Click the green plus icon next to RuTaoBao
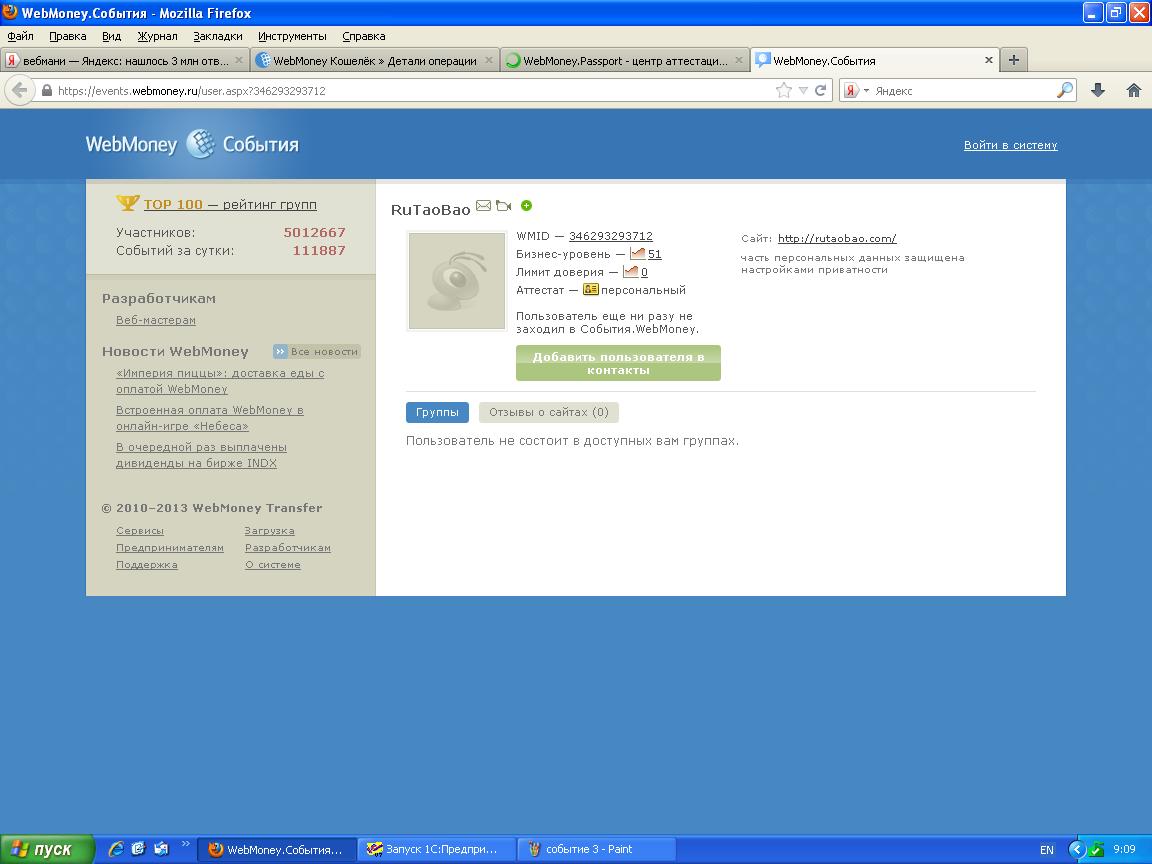The width and height of the screenshot is (1152, 864). (526, 206)
